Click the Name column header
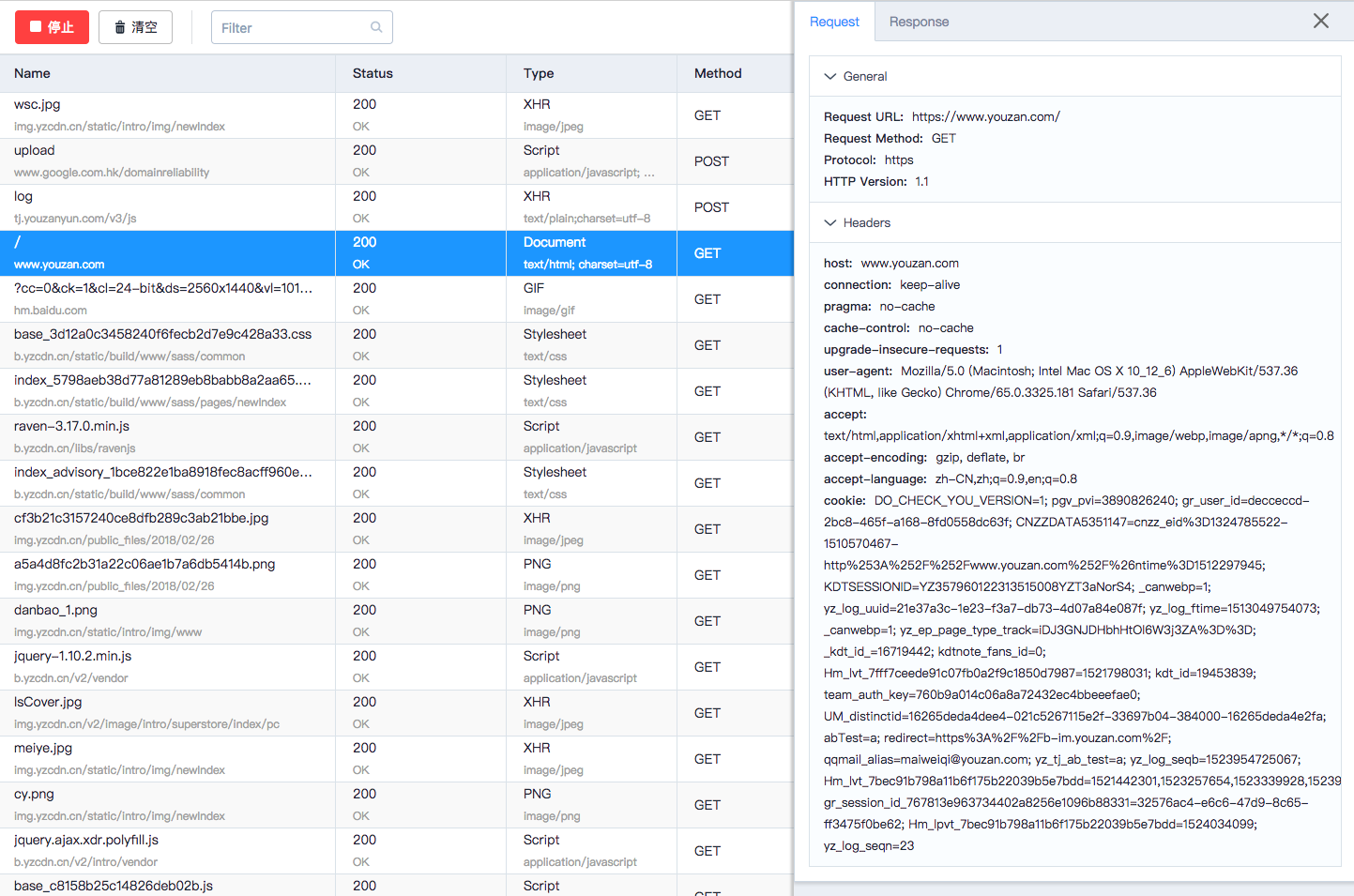The image size is (1354, 896). (x=32, y=73)
